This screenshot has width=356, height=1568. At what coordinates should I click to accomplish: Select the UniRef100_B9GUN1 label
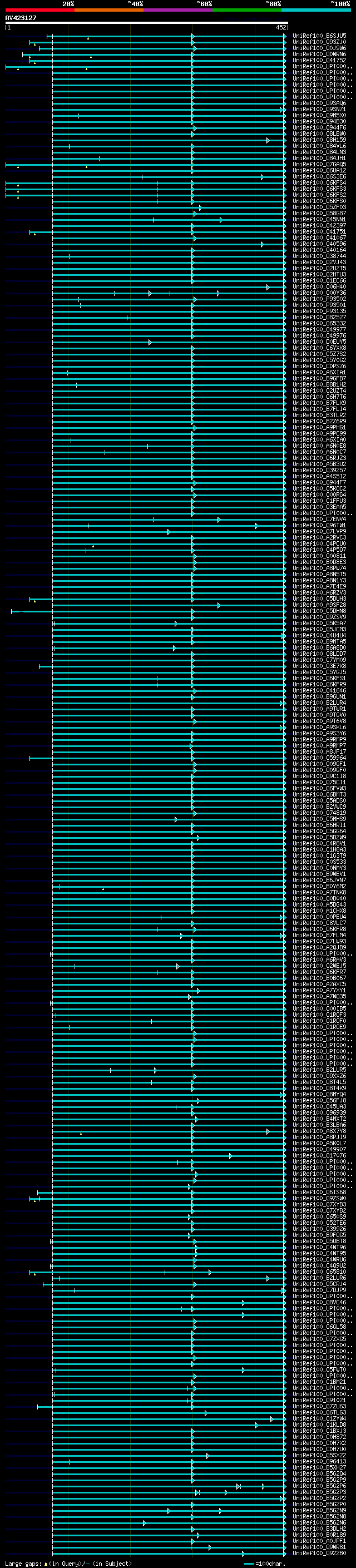pyautogui.click(x=319, y=696)
